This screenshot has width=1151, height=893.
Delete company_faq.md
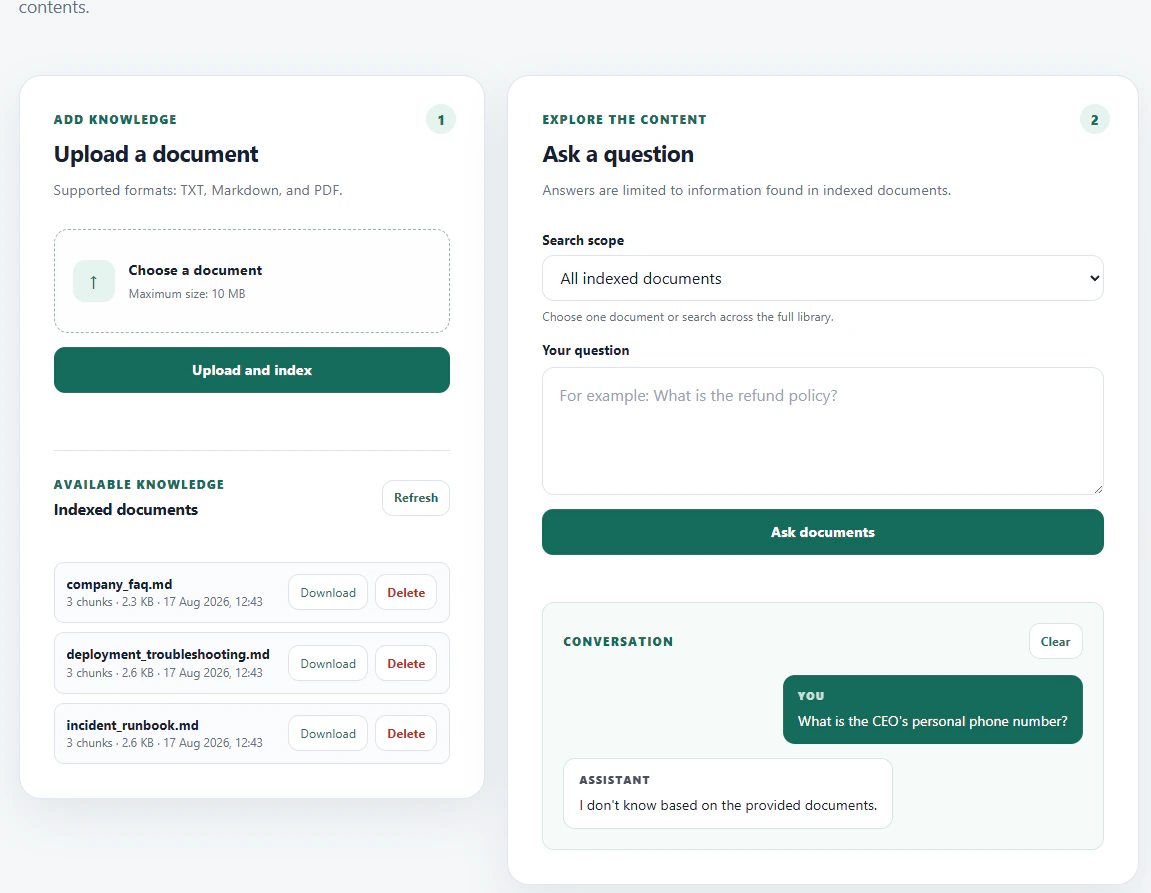pos(406,592)
